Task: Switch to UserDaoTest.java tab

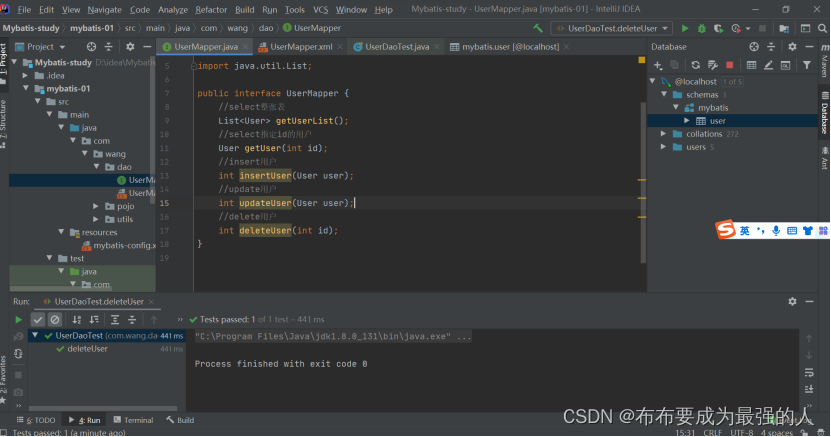Action: (x=397, y=47)
